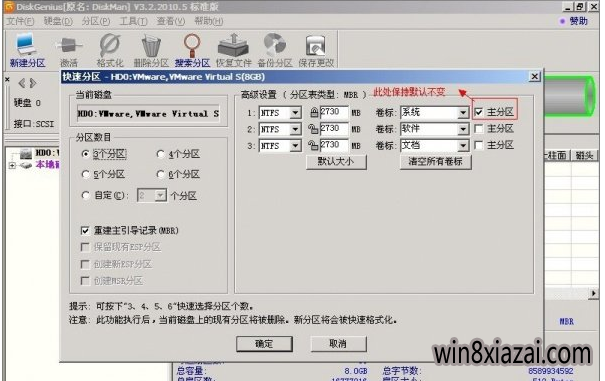605x381 pixels.
Task: Click the 备份分区 disc icon
Action: click(x=274, y=45)
